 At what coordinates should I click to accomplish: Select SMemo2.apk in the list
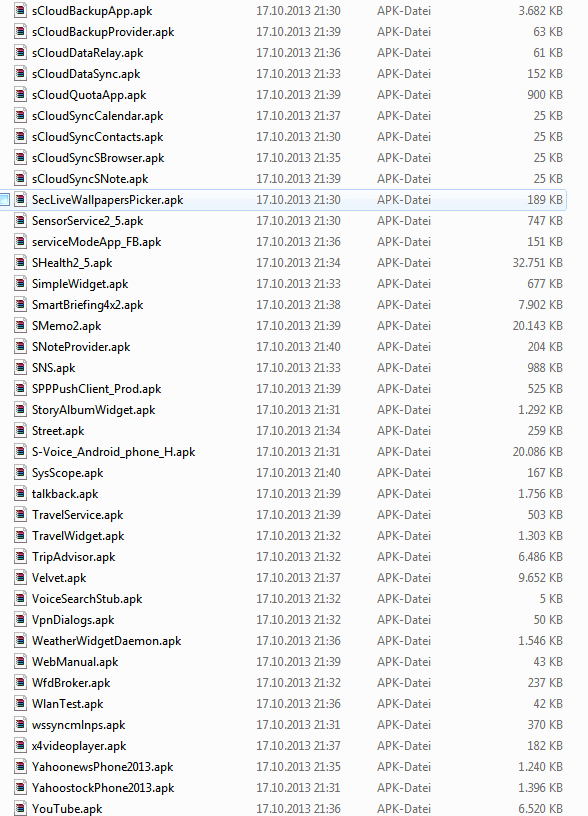[x=66, y=326]
